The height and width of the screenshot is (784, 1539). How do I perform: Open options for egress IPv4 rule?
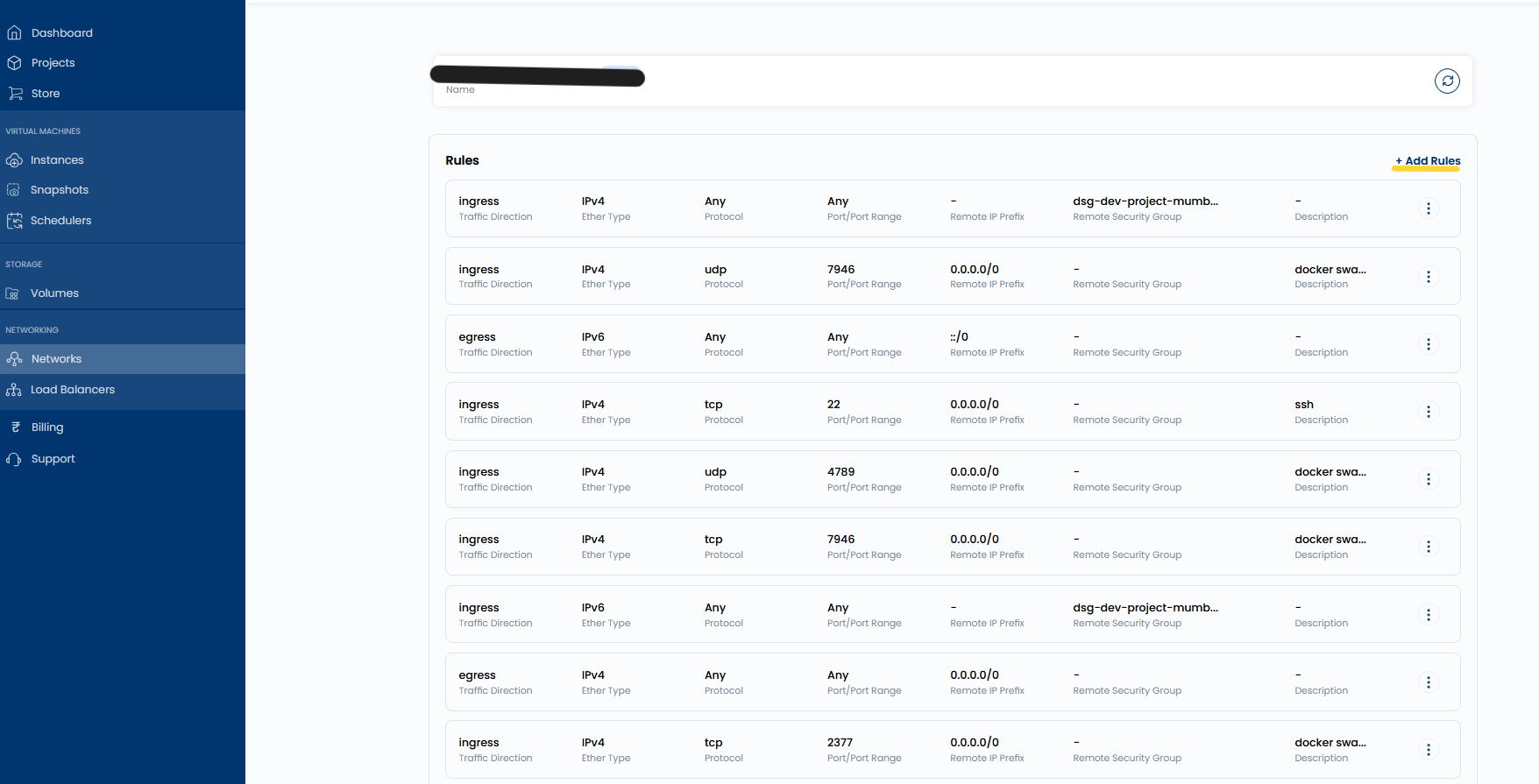click(x=1429, y=682)
